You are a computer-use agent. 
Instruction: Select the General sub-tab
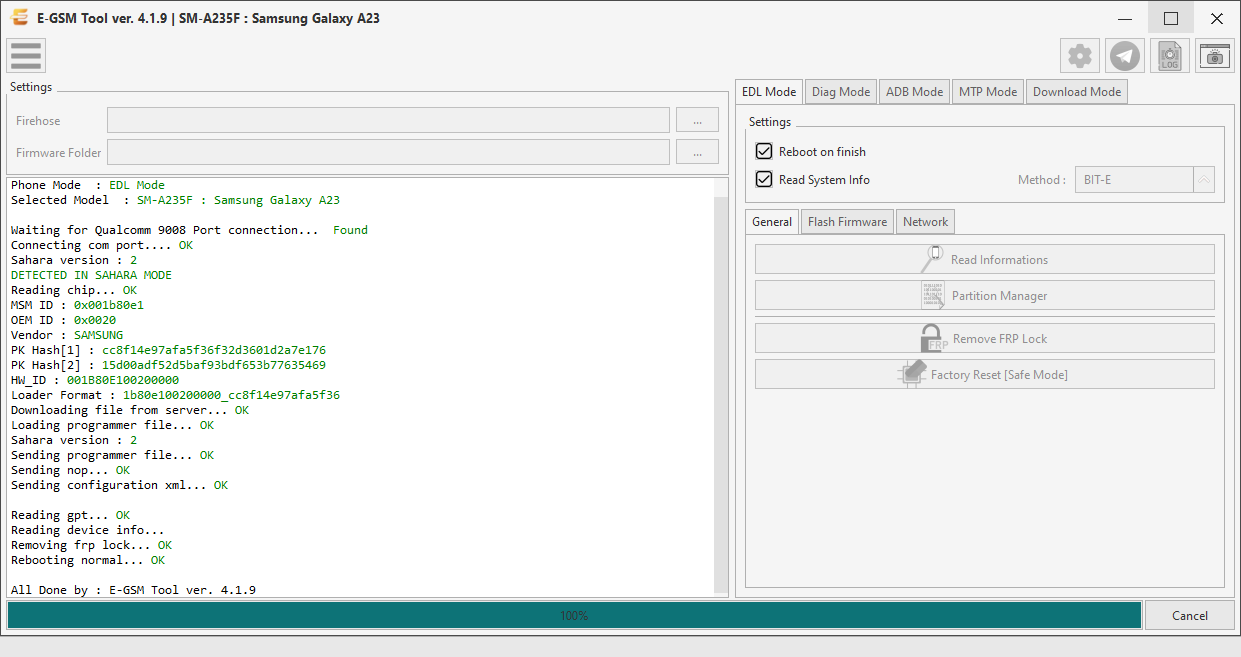click(772, 221)
